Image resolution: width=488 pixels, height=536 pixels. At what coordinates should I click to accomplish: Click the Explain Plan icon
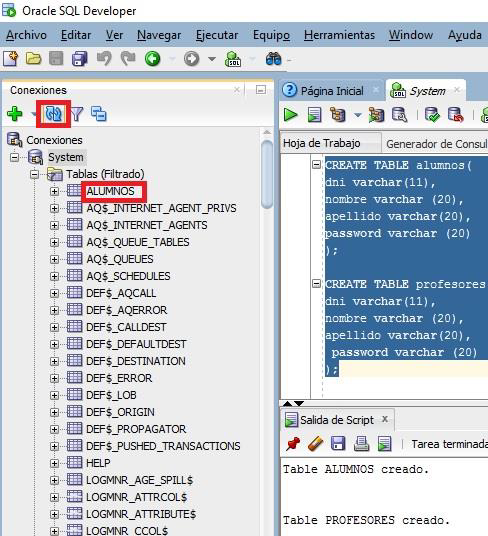(x=338, y=115)
